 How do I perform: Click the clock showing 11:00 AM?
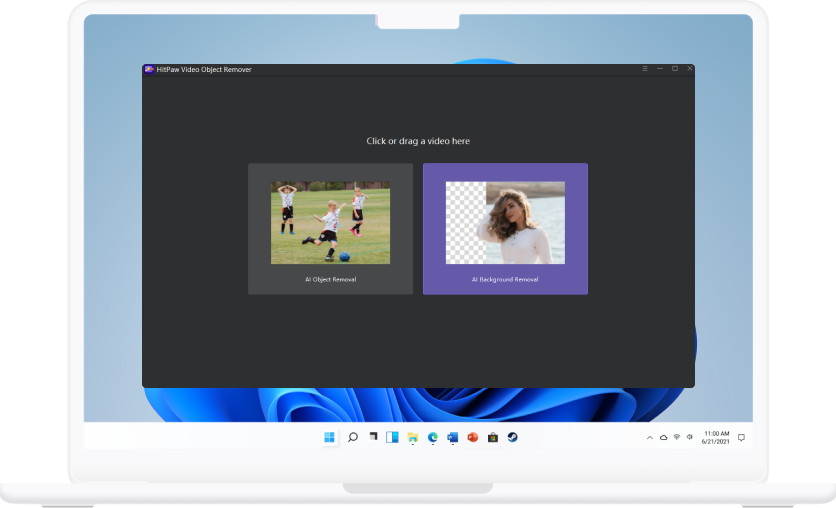pyautogui.click(x=715, y=437)
